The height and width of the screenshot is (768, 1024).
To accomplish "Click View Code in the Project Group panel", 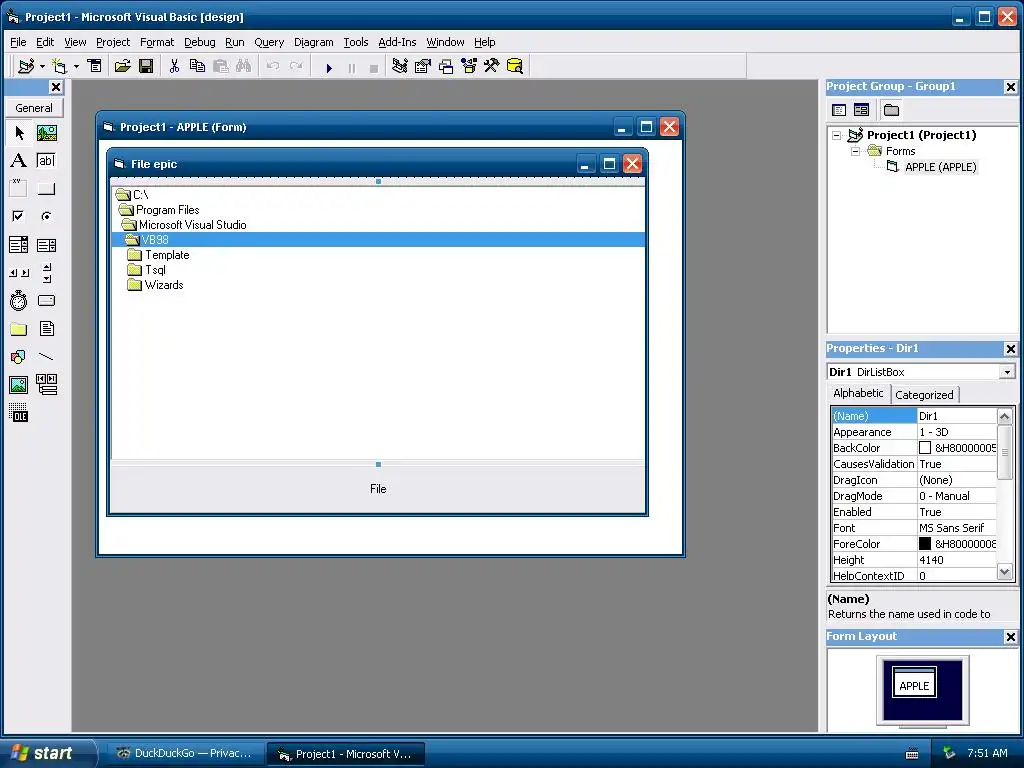I will pos(839,110).
